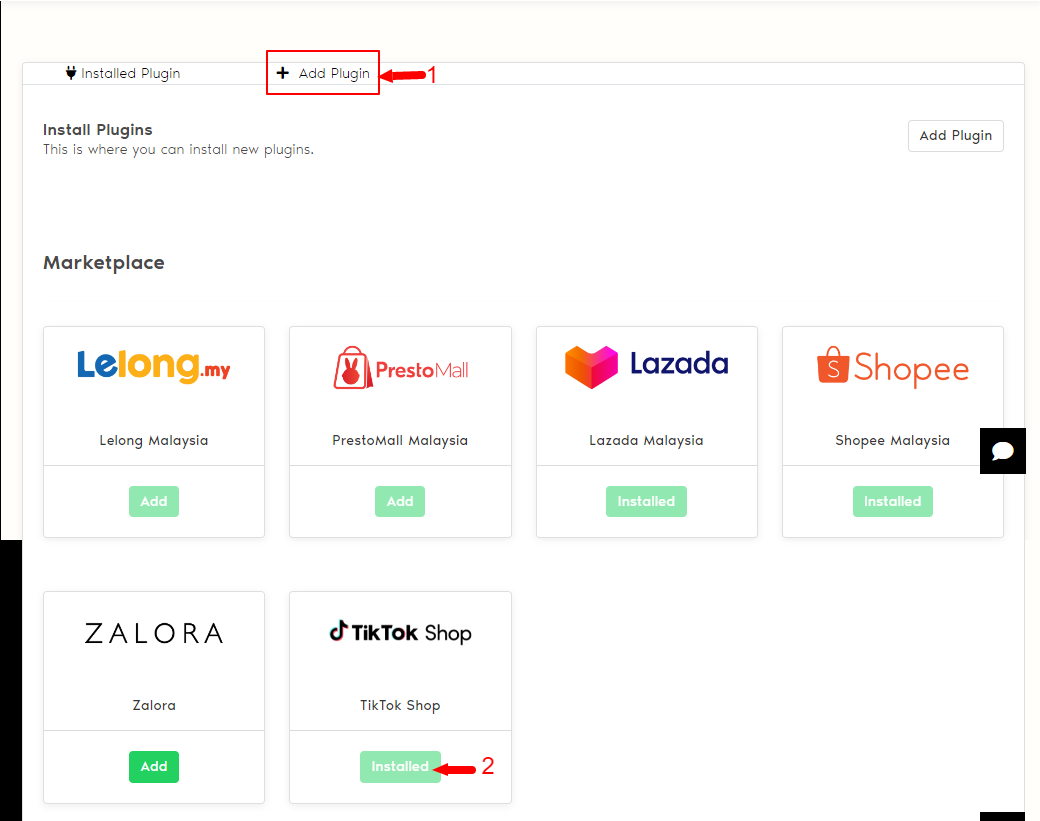Select the TikTok Shop card label
The image size is (1040, 821).
click(x=400, y=705)
